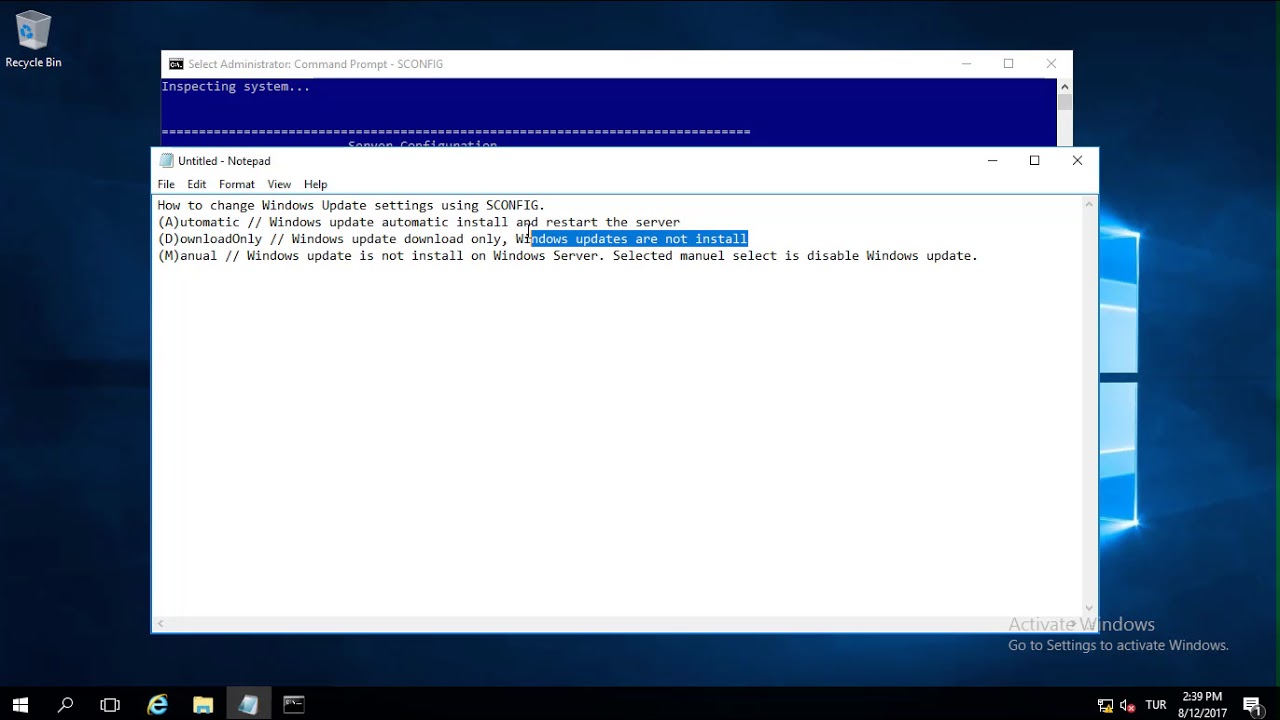The image size is (1280, 720).
Task: Click '(M)anual' in the Notepad text
Action: click(x=187, y=256)
